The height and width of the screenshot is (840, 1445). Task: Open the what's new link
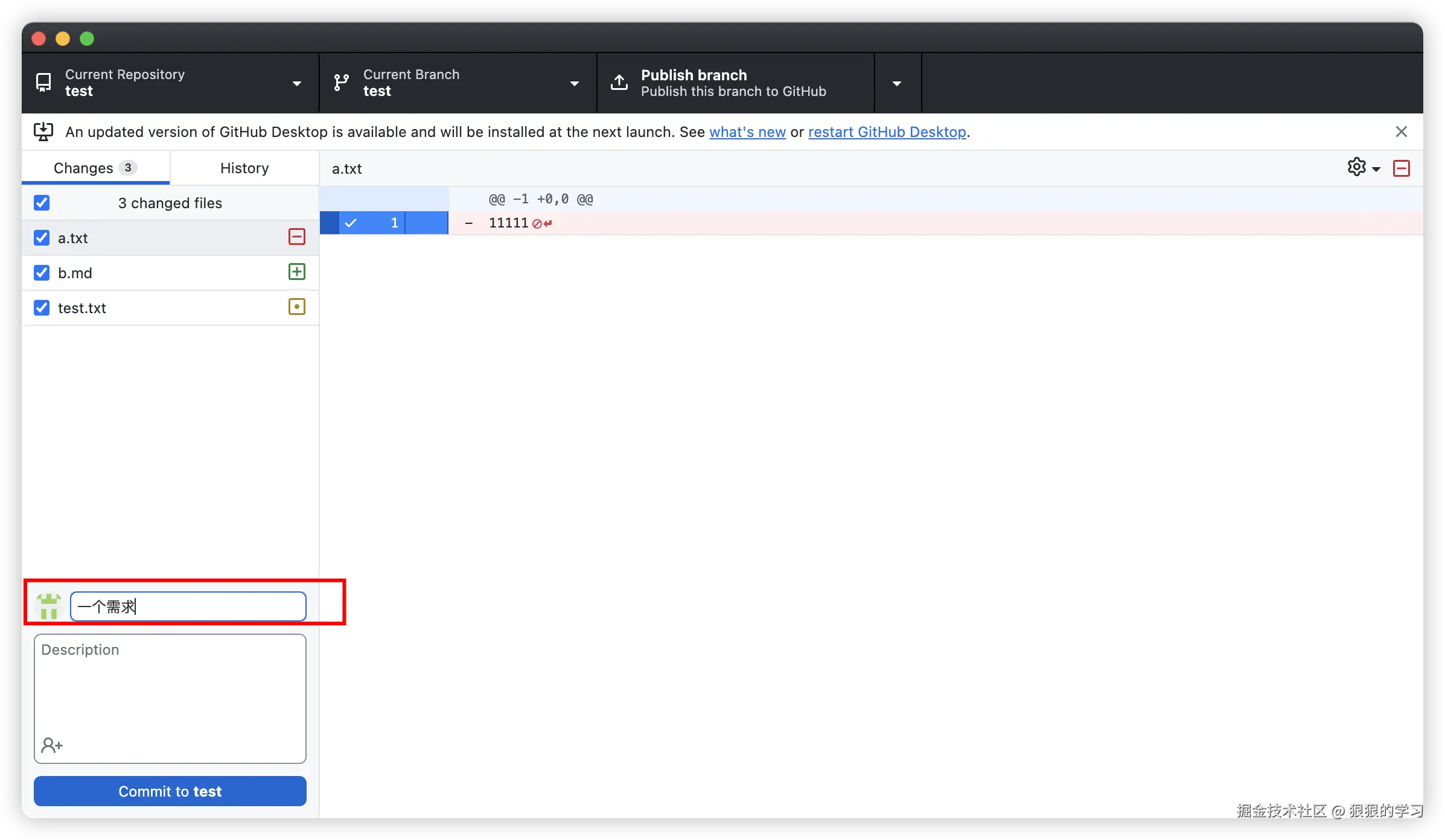[747, 132]
